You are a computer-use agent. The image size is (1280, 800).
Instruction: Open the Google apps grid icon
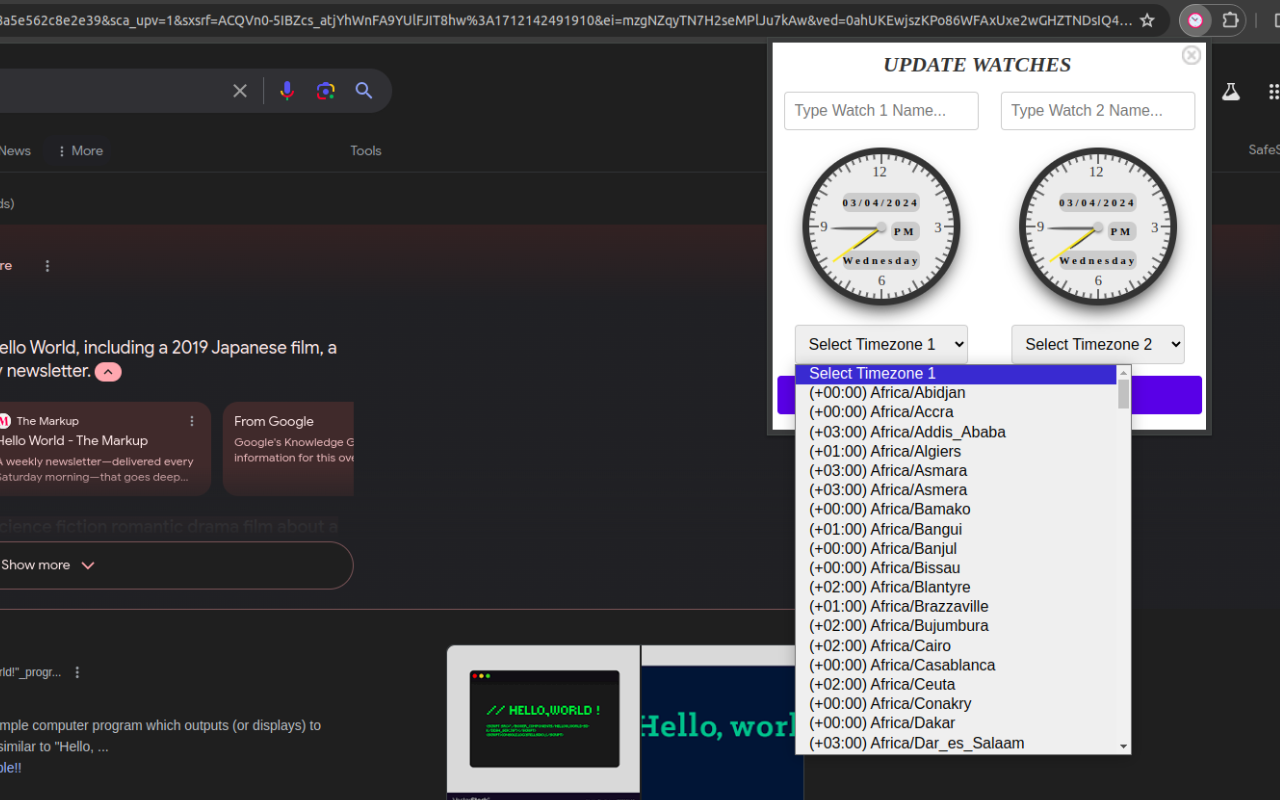pos(1273,90)
